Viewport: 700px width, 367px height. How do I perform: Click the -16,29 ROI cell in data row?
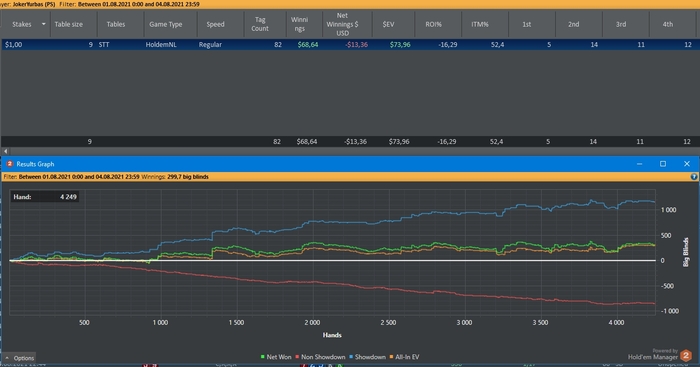(x=447, y=45)
